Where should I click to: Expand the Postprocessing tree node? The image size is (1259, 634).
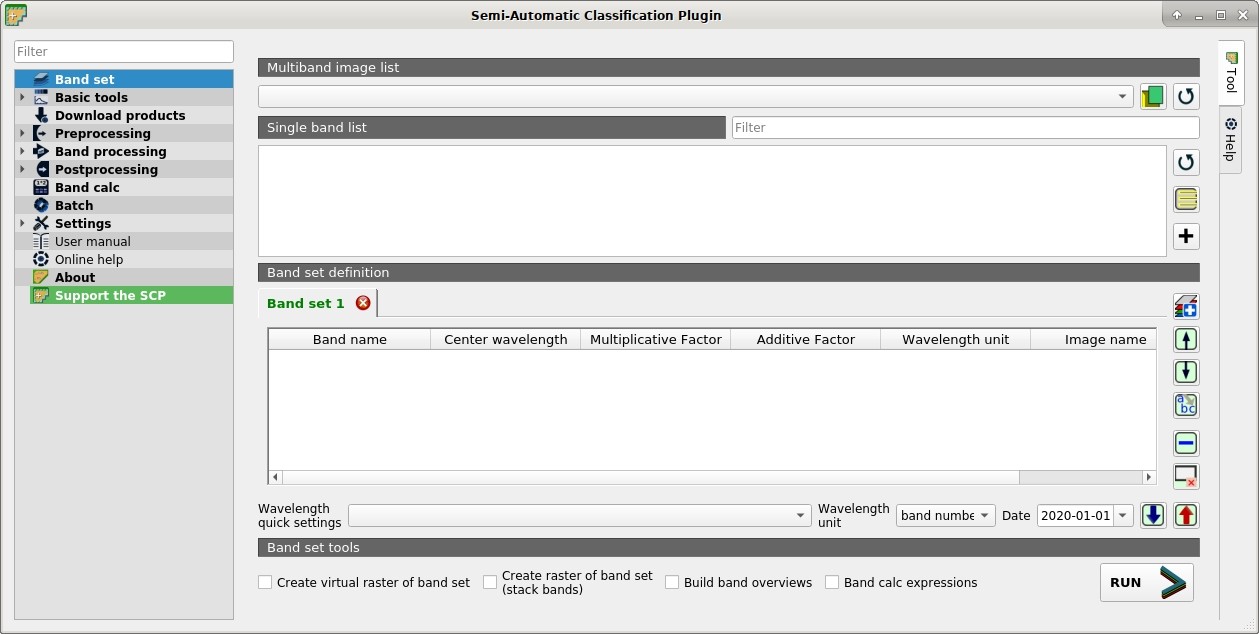coord(22,169)
